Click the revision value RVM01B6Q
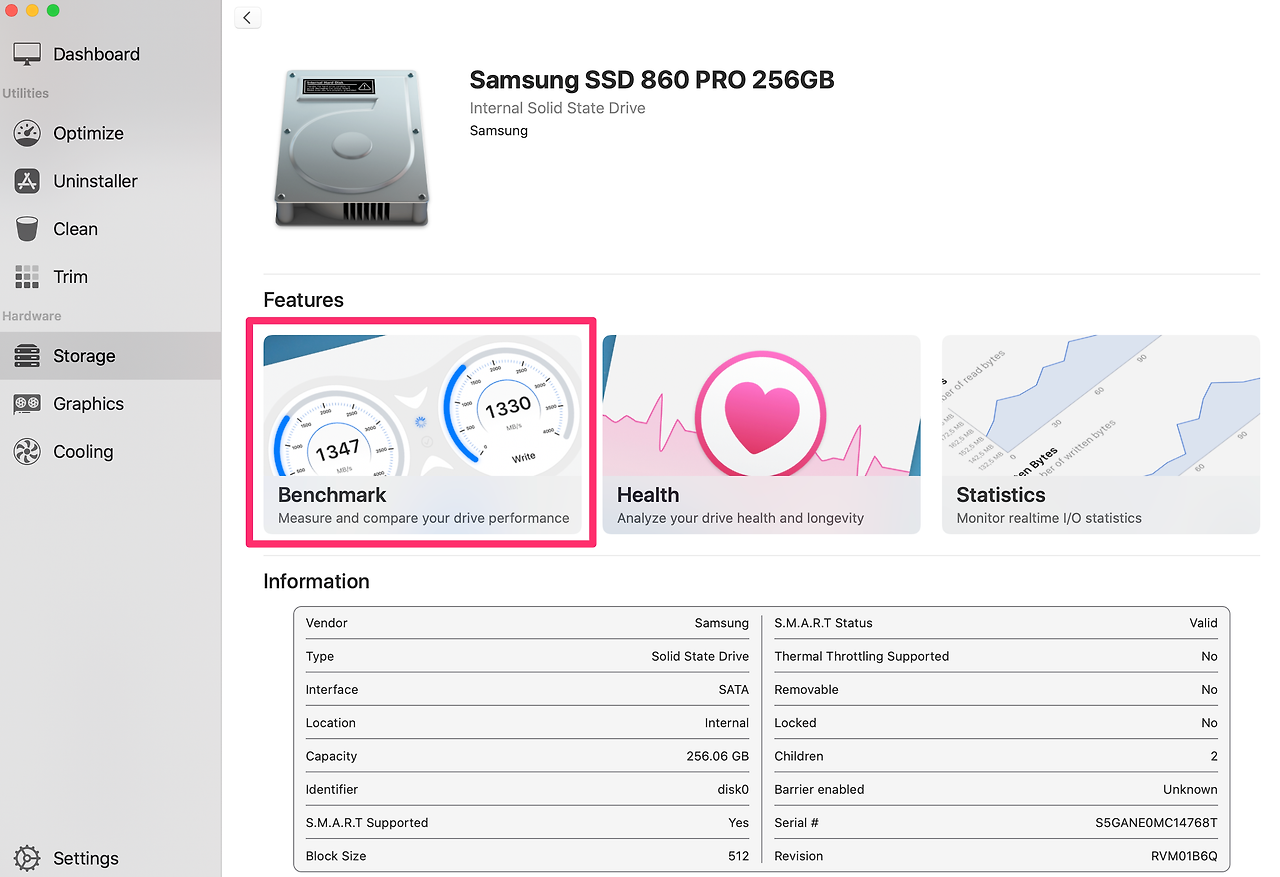The height and width of the screenshot is (877, 1280). pyautogui.click(x=1184, y=856)
